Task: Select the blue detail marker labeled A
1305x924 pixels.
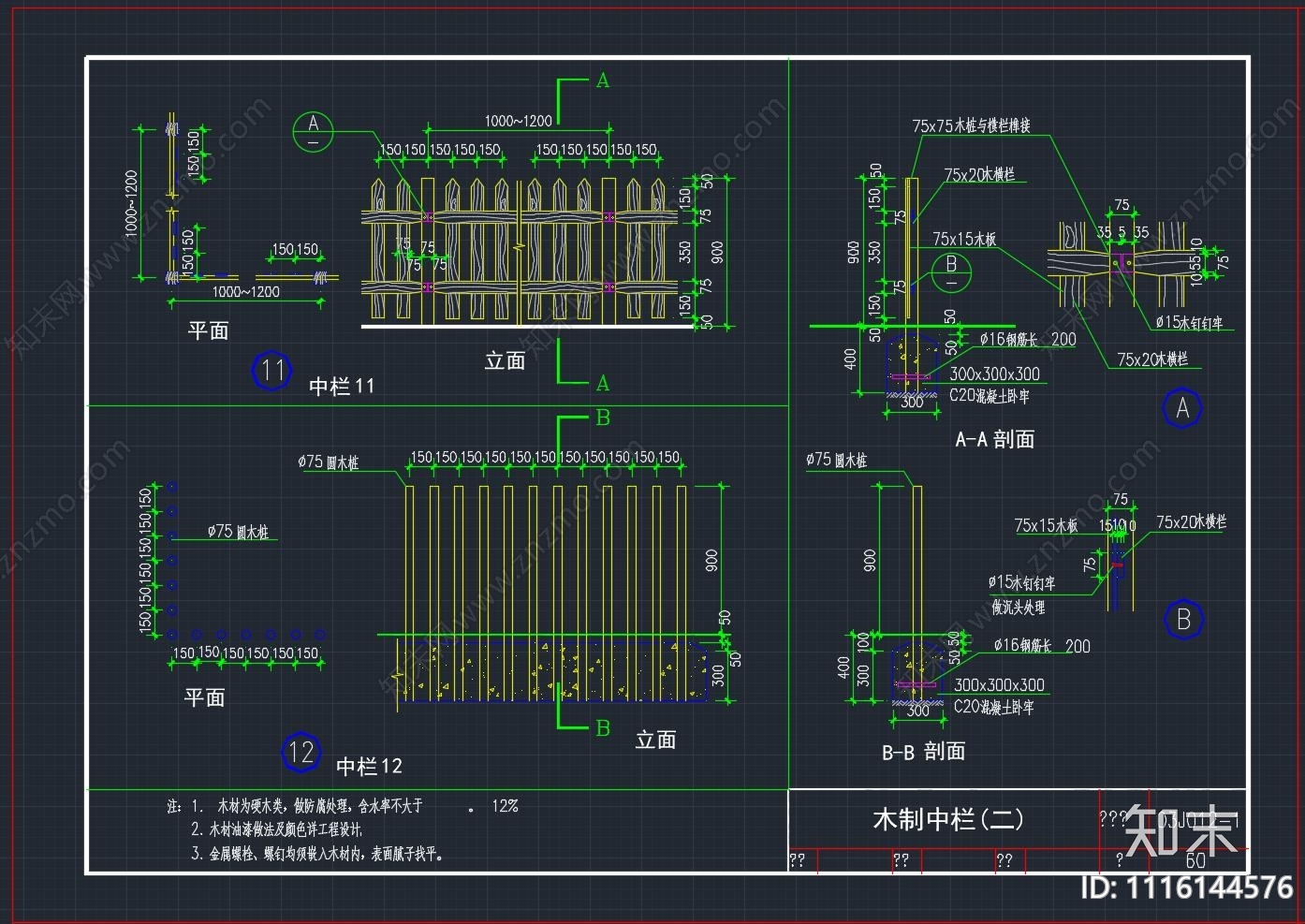Action: point(1182,408)
